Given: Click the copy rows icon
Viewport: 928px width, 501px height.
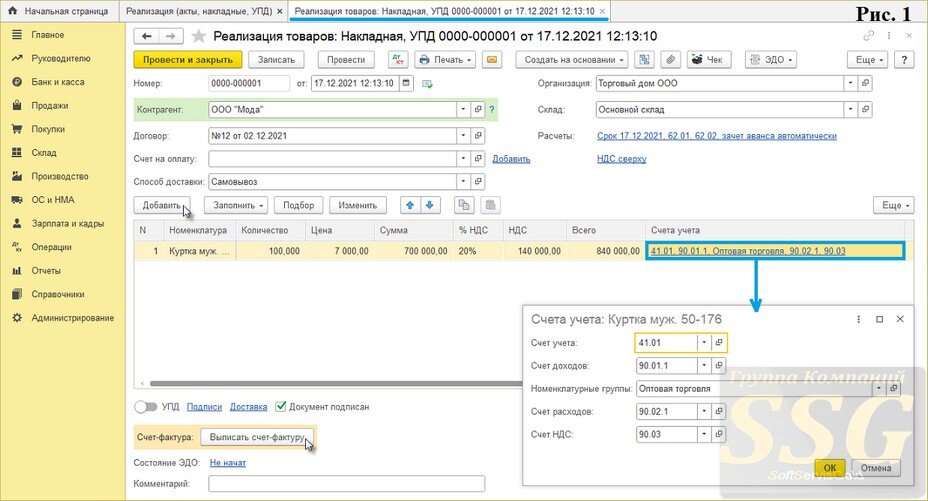Looking at the screenshot, I should point(464,205).
